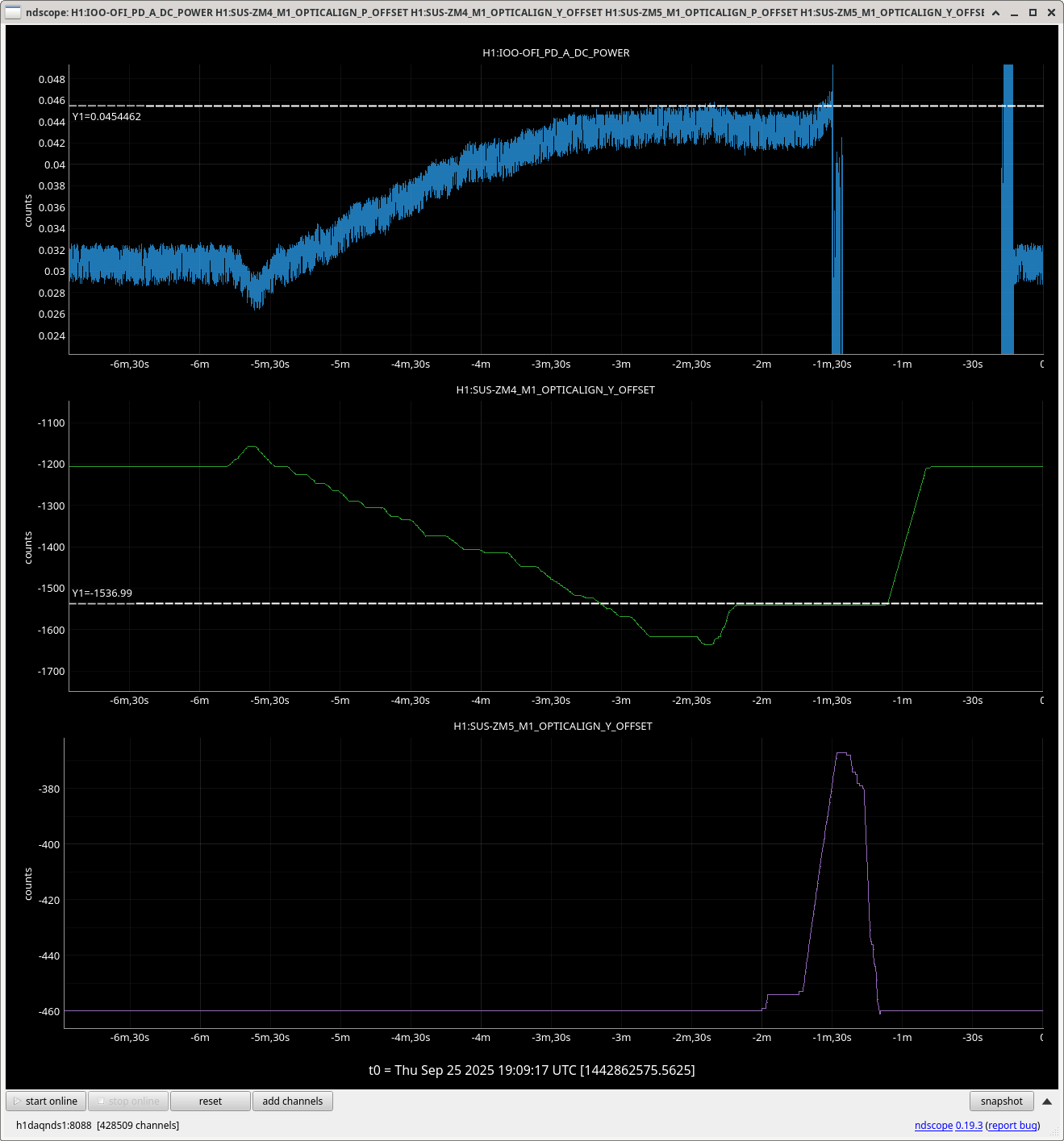
Task: Expand the panel with the triangle arrow
Action: [1047, 1101]
